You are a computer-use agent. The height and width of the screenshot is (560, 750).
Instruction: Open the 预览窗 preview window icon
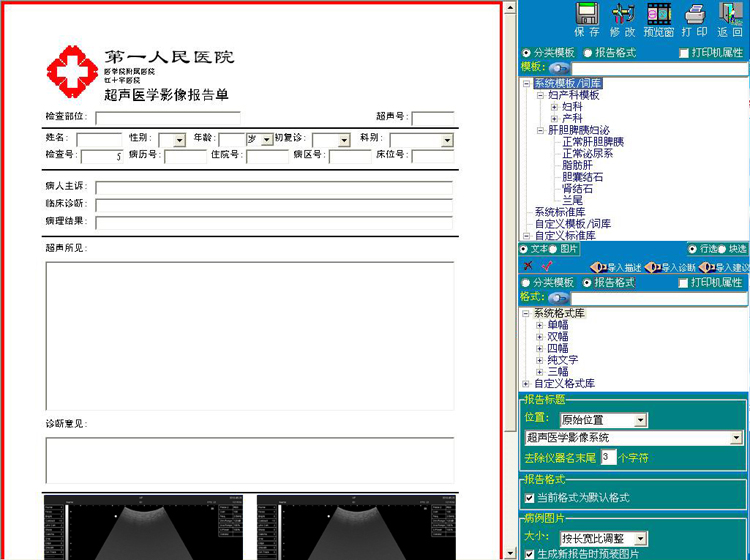tap(659, 14)
